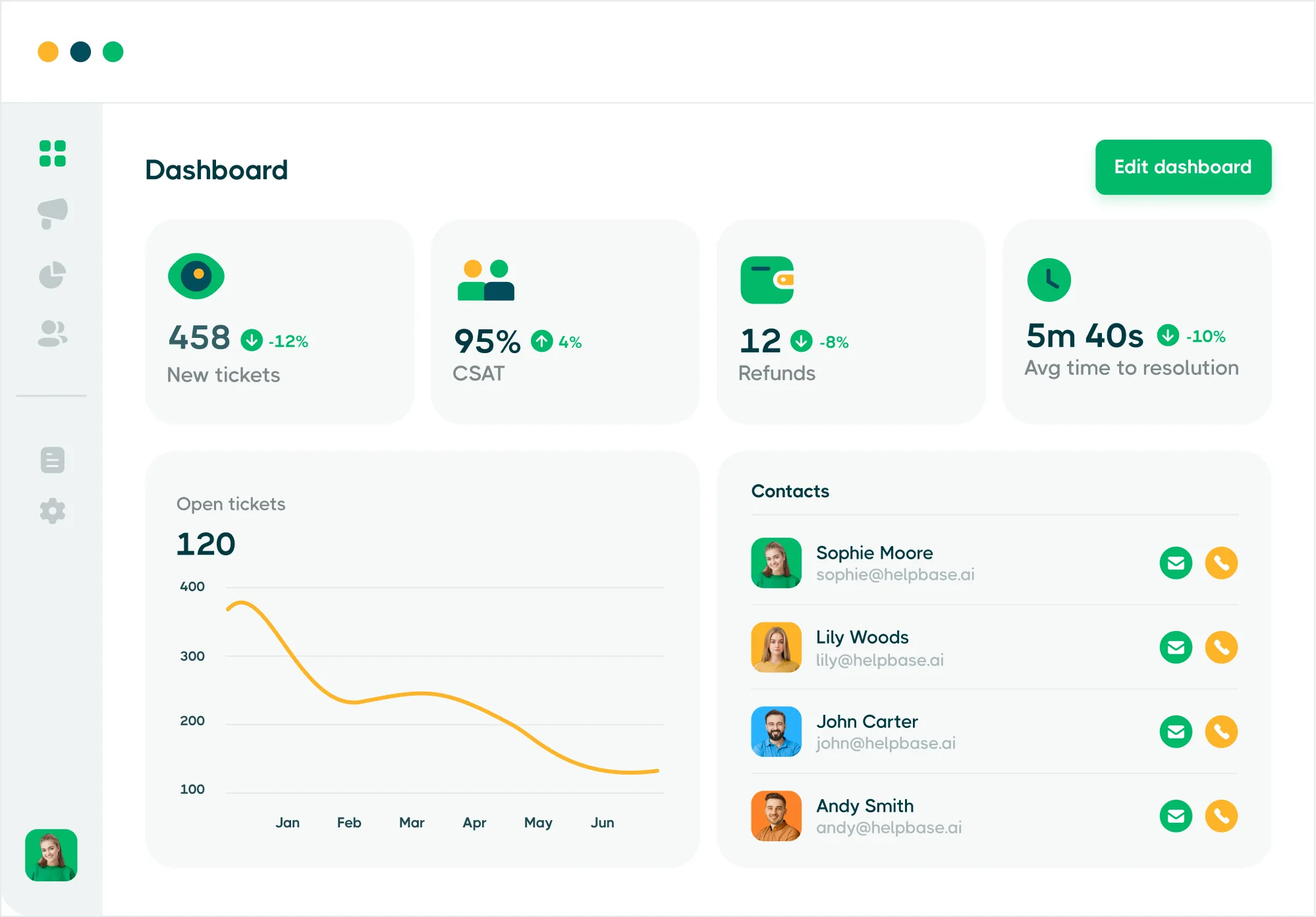Viewport: 1316px width, 917px height.
Task: Open the users icon in sidebar
Action: click(x=53, y=333)
